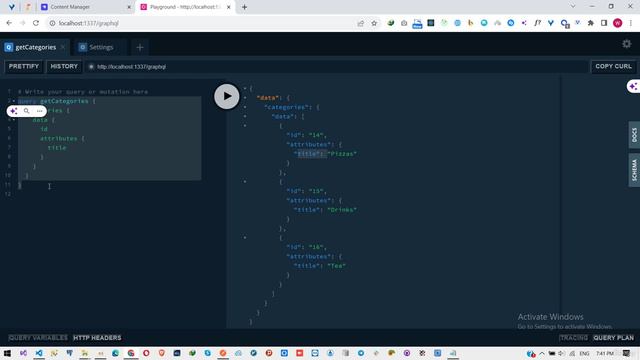The image size is (640, 360).
Task: Open the query HISTORY
Action: pos(64,67)
